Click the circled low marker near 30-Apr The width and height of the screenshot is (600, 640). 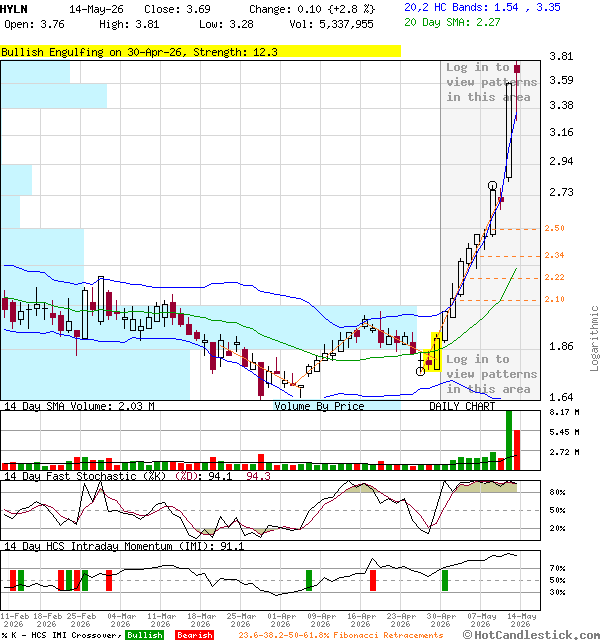pyautogui.click(x=420, y=371)
